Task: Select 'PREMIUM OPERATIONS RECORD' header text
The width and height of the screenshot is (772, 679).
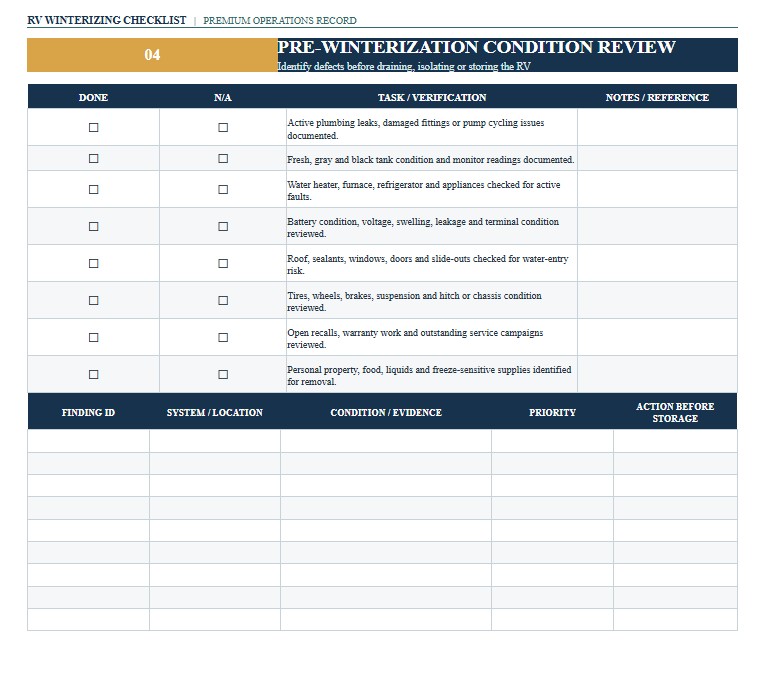Action: pos(280,21)
